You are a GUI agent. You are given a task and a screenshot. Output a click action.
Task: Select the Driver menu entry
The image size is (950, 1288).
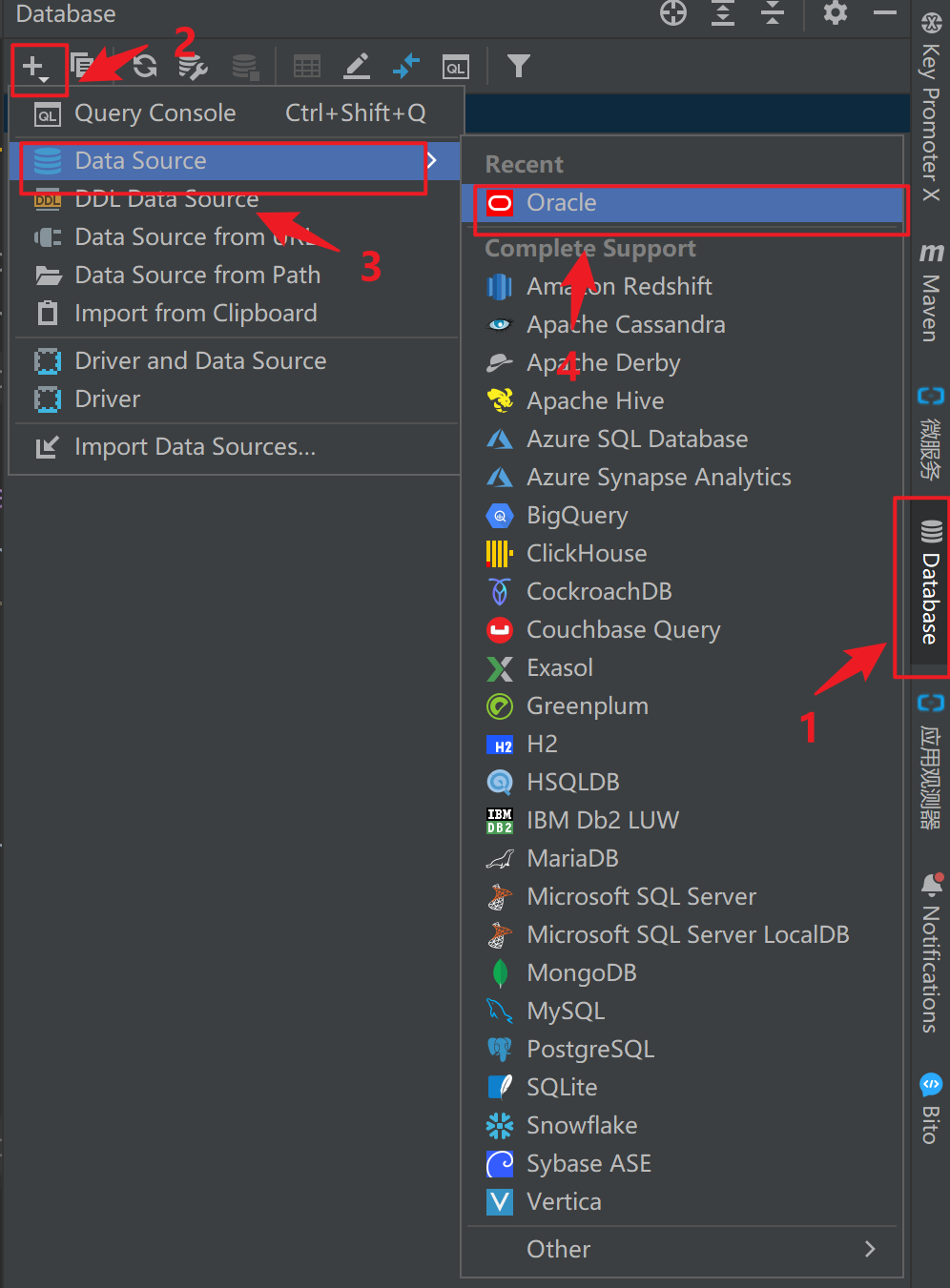point(235,399)
